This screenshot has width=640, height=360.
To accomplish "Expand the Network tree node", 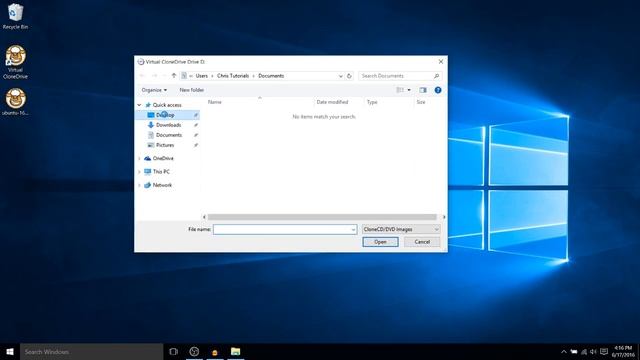I will click(139, 185).
